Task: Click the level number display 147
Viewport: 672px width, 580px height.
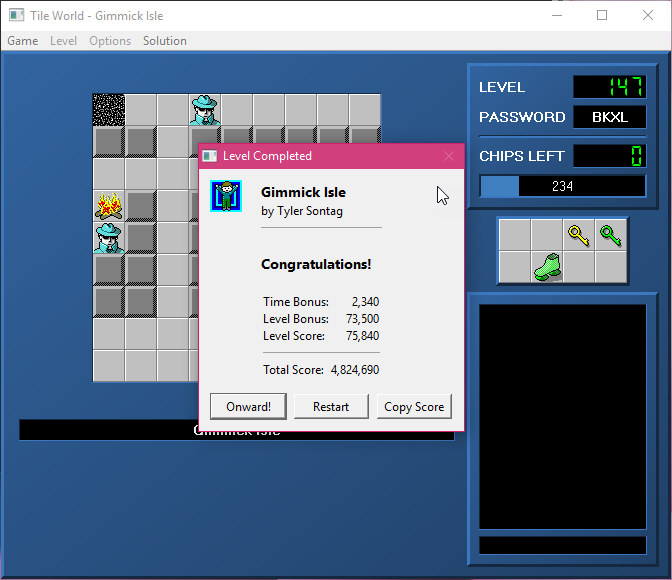Action: tap(609, 87)
